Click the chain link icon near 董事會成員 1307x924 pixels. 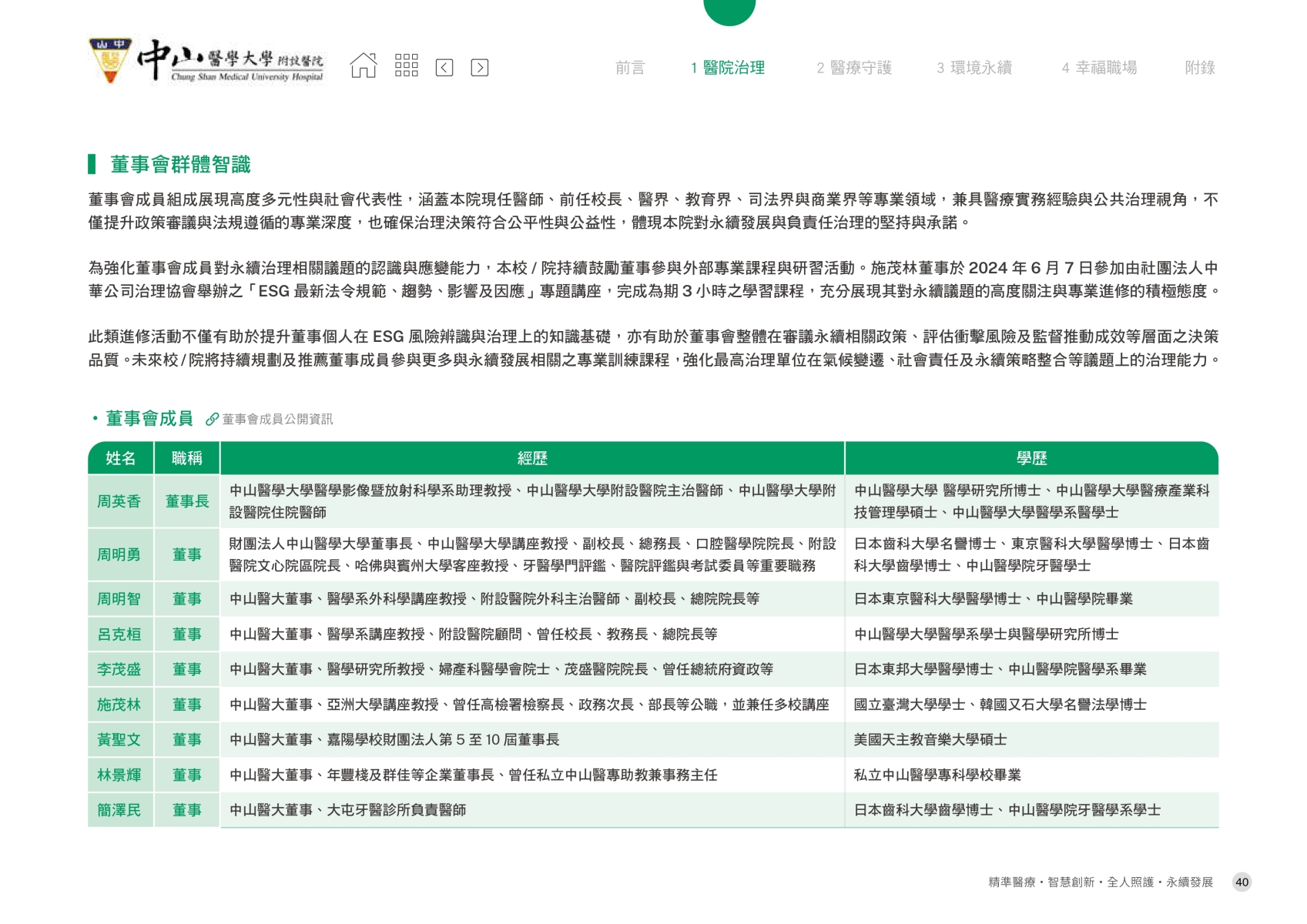(x=212, y=420)
